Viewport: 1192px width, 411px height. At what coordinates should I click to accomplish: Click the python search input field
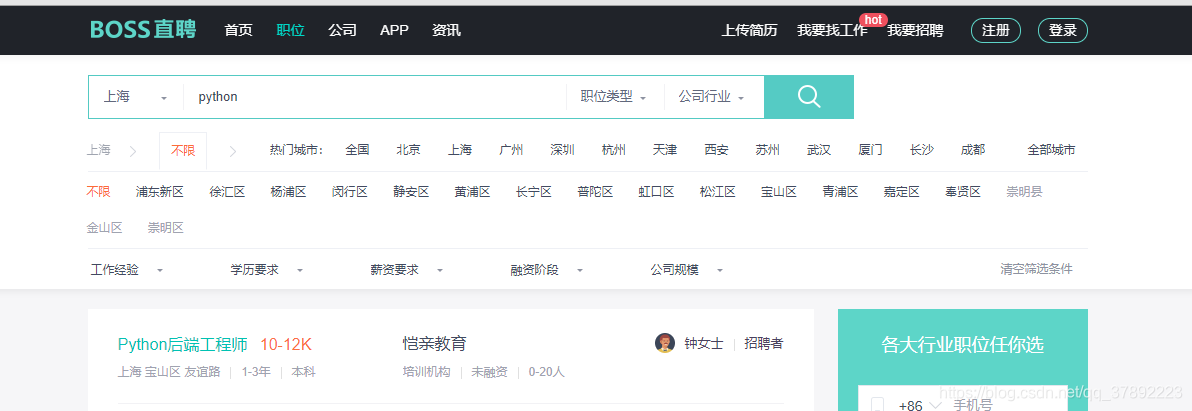pyautogui.click(x=375, y=97)
